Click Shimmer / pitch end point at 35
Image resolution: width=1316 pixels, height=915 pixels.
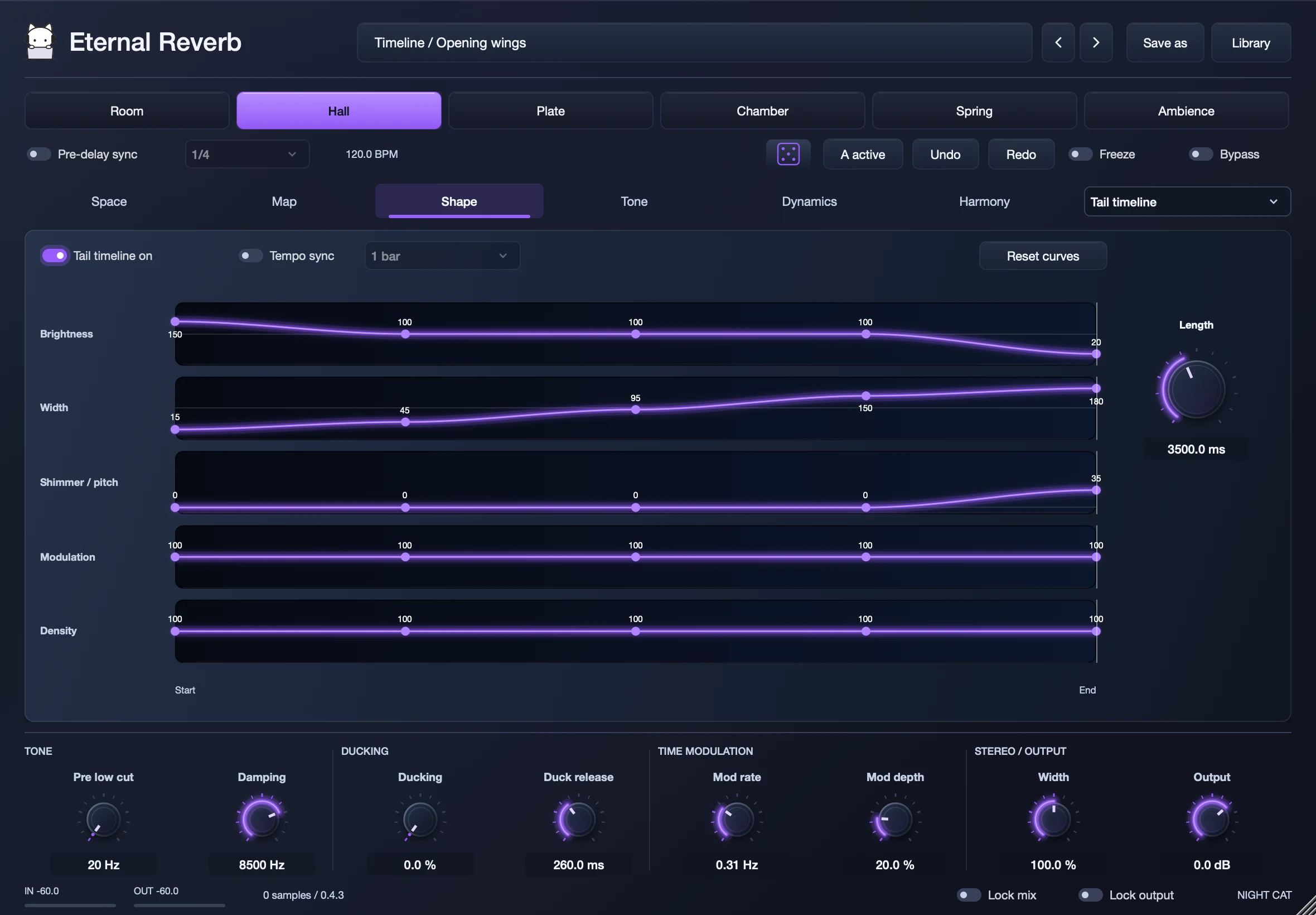click(x=1096, y=490)
